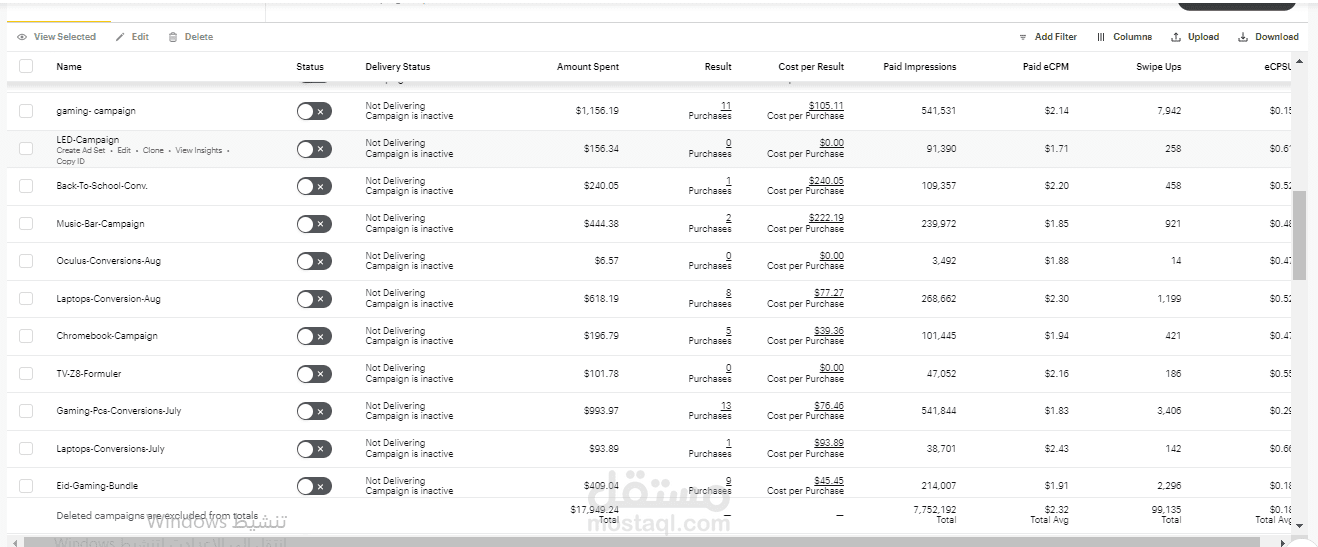Screen dimensions: 1318x547
Task: Tick the Eid-Gaming-Bundle checkbox
Action: pyautogui.click(x=26, y=486)
